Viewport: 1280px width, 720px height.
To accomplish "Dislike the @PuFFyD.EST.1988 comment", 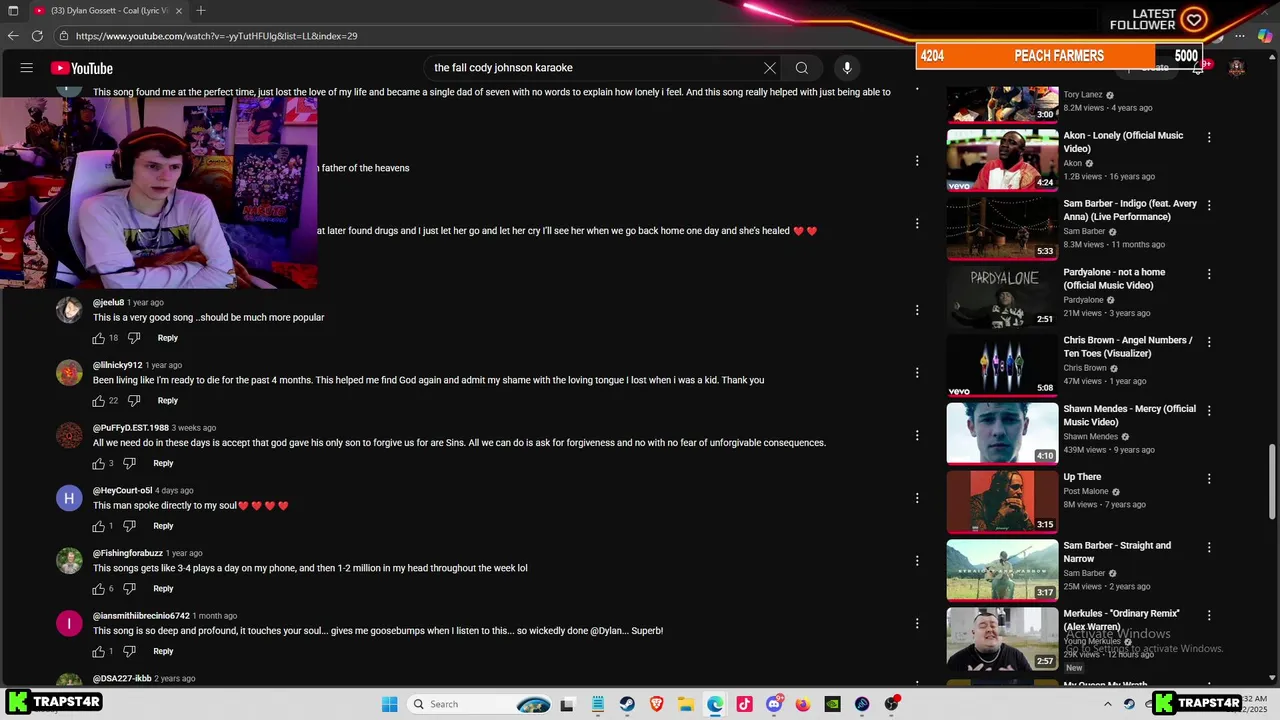I will [x=129, y=464].
